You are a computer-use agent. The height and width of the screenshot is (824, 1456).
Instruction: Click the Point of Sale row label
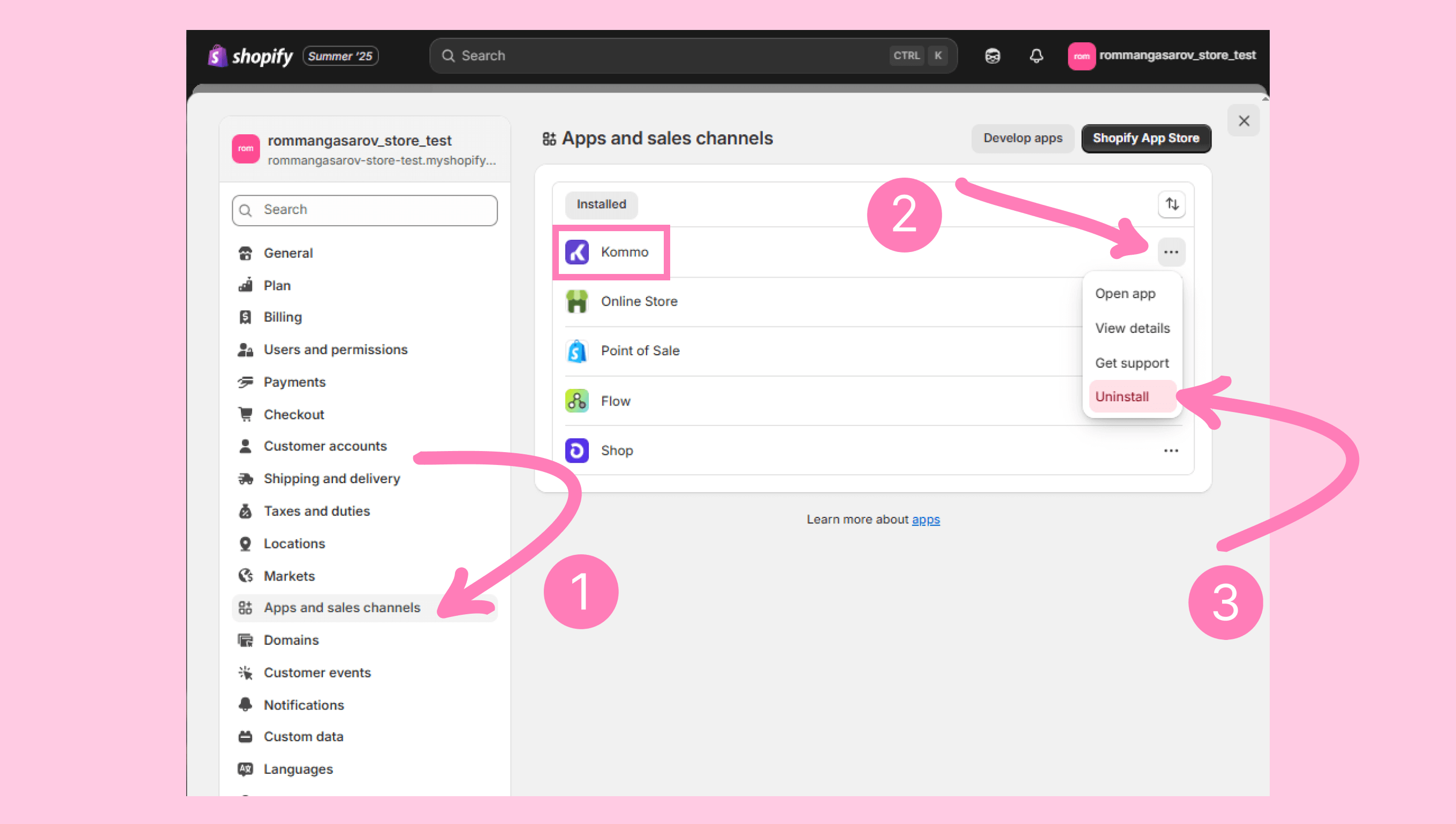640,351
